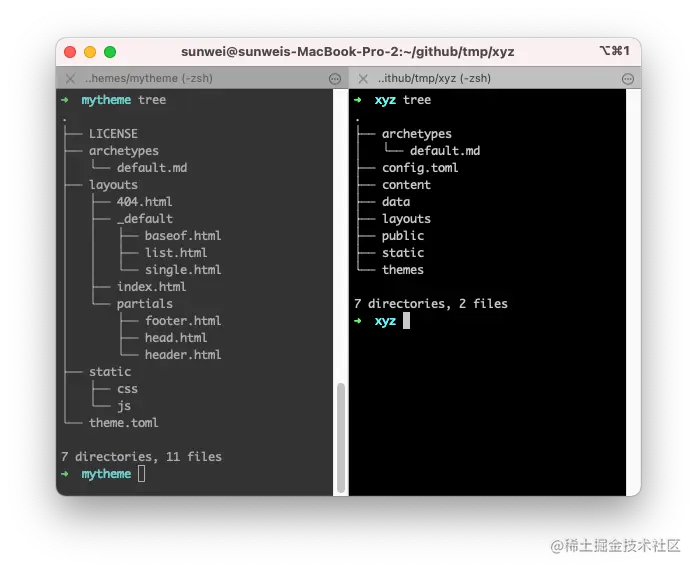Click the red close window button
697x570 pixels.
pyautogui.click(x=70, y=52)
